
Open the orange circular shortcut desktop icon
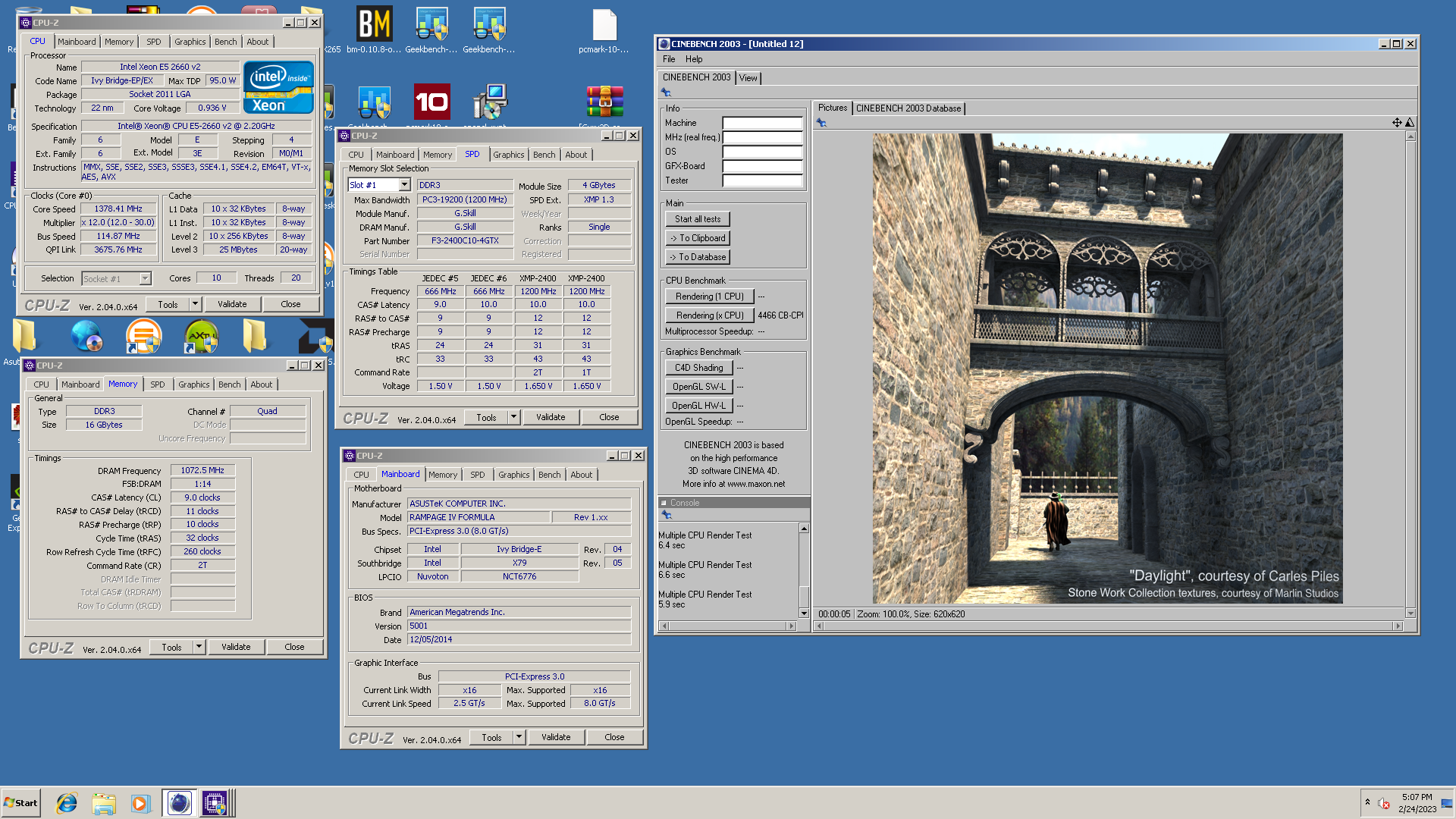(x=143, y=336)
